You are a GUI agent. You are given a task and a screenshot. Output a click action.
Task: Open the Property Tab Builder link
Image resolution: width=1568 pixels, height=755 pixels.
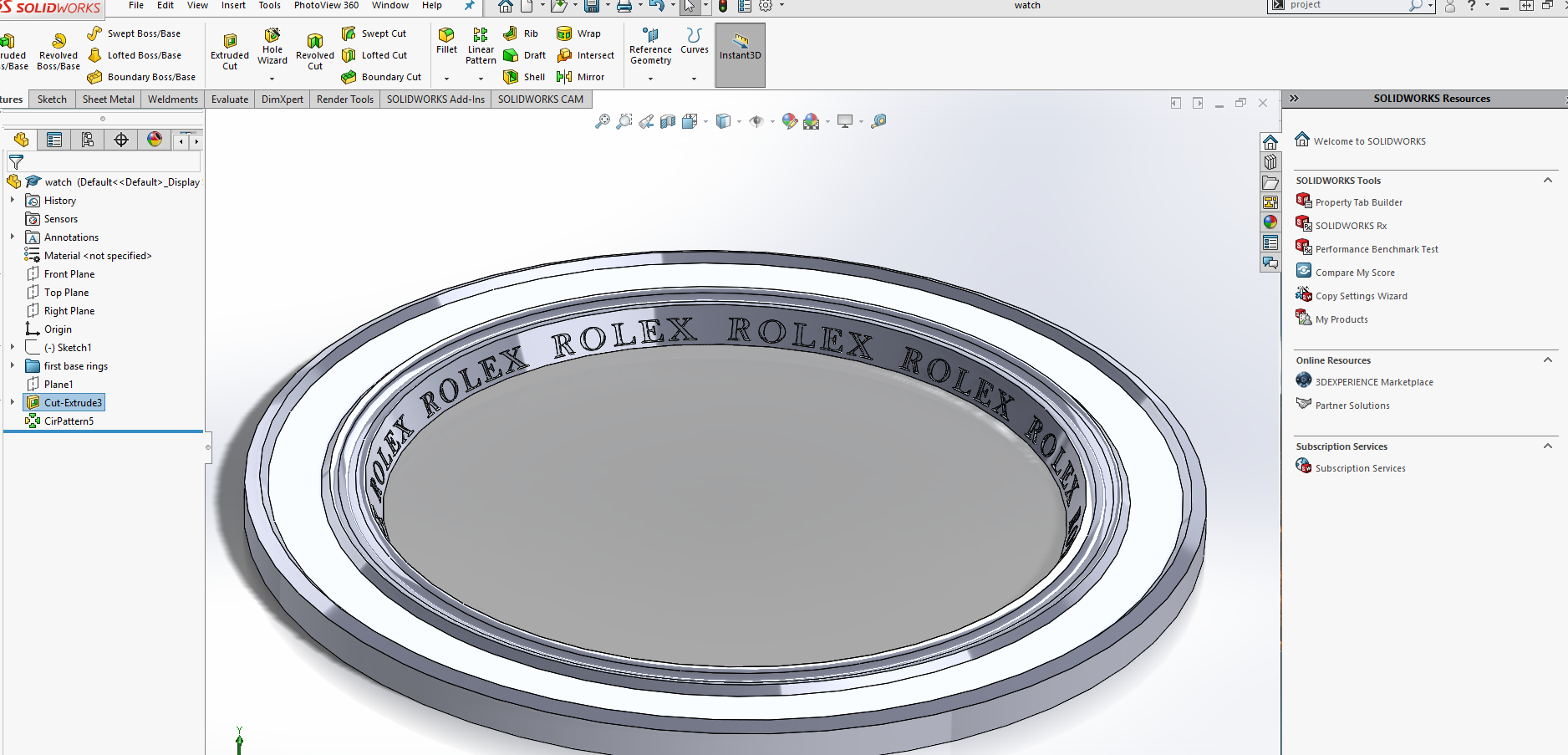tap(1359, 202)
